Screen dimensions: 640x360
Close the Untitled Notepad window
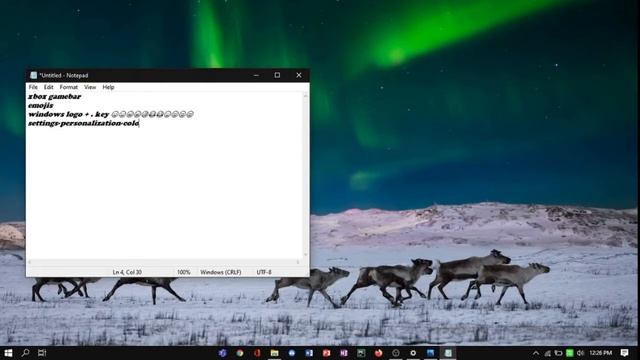point(299,75)
